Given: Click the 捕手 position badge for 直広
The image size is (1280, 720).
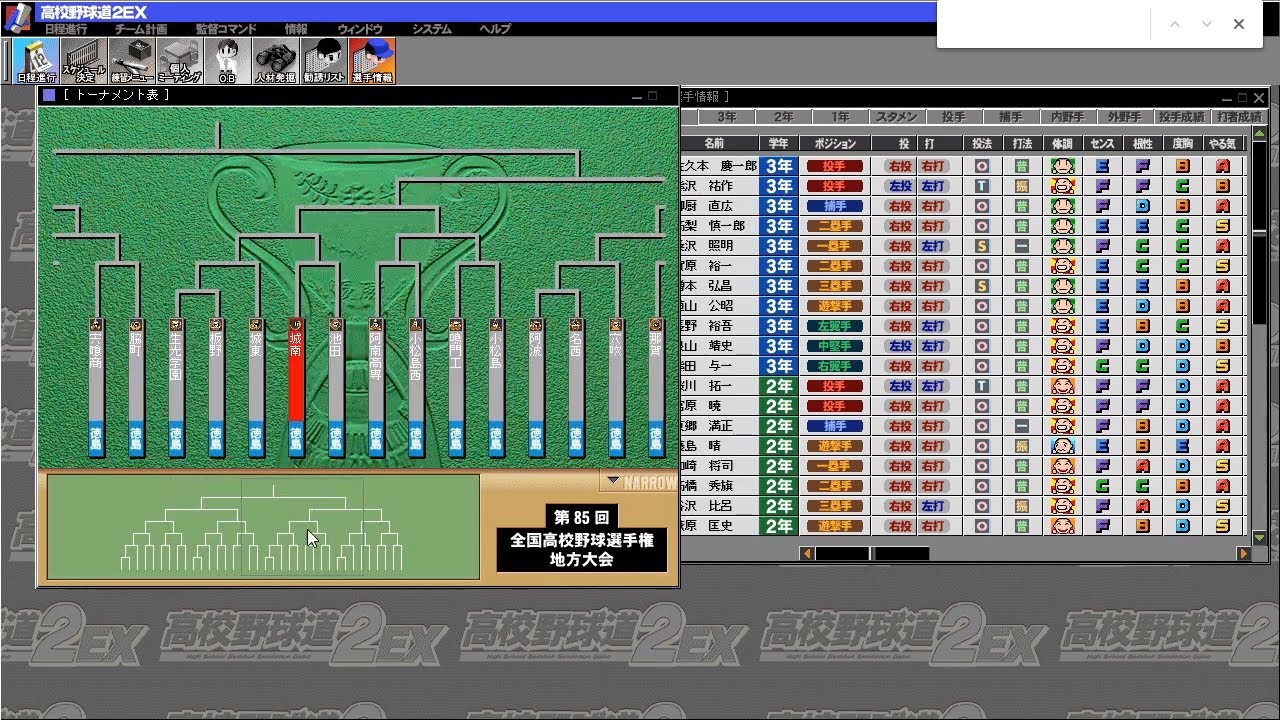Looking at the screenshot, I should 835,206.
